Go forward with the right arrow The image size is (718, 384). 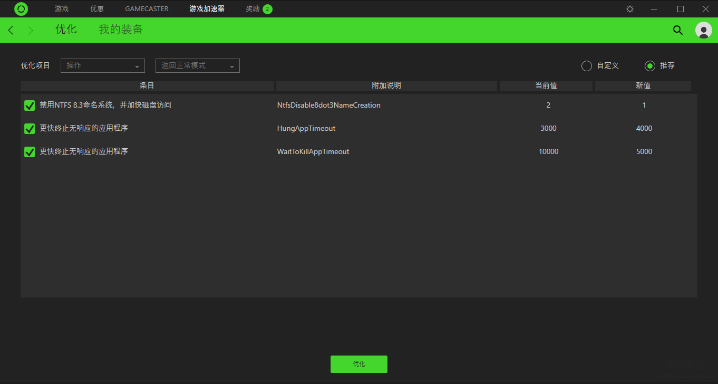31,30
